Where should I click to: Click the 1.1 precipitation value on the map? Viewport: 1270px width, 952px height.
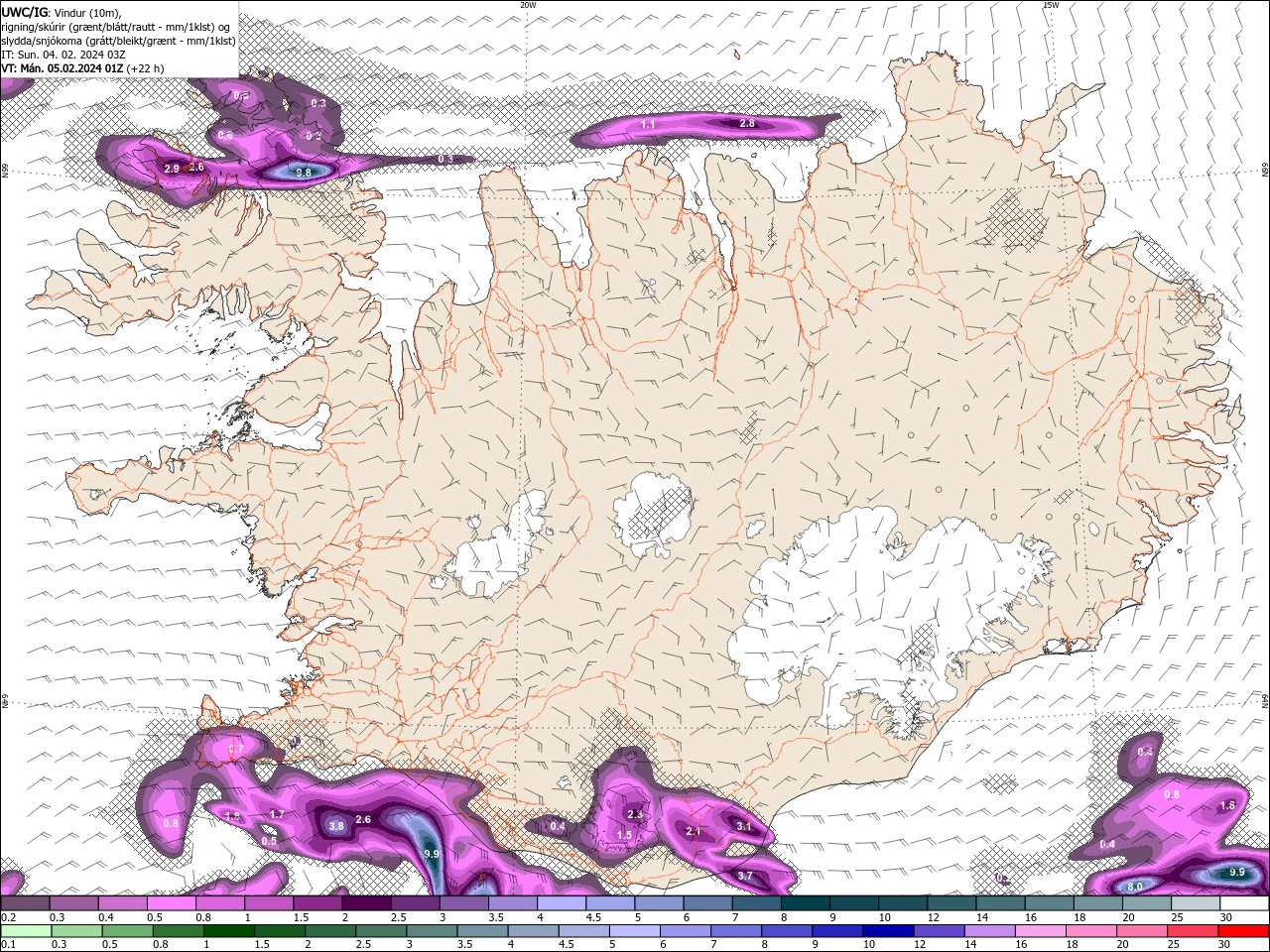click(648, 125)
